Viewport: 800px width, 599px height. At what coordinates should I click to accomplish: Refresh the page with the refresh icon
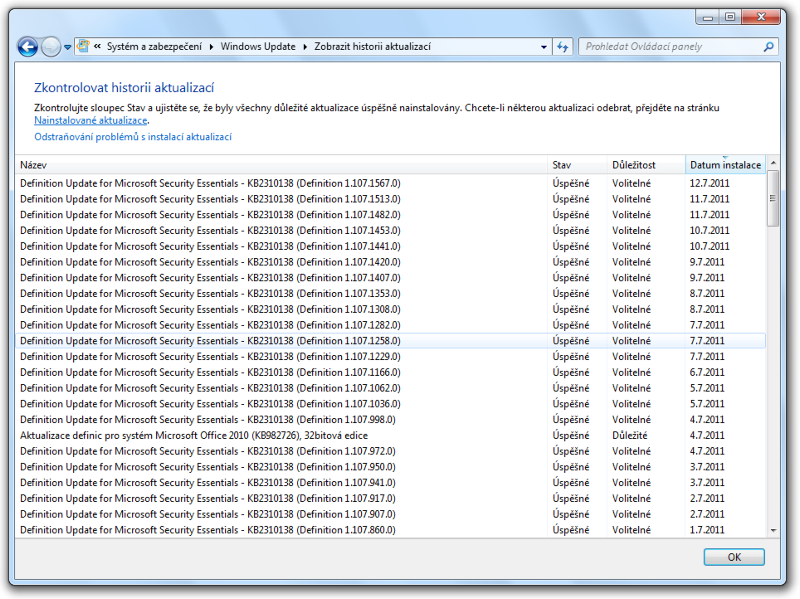point(563,47)
